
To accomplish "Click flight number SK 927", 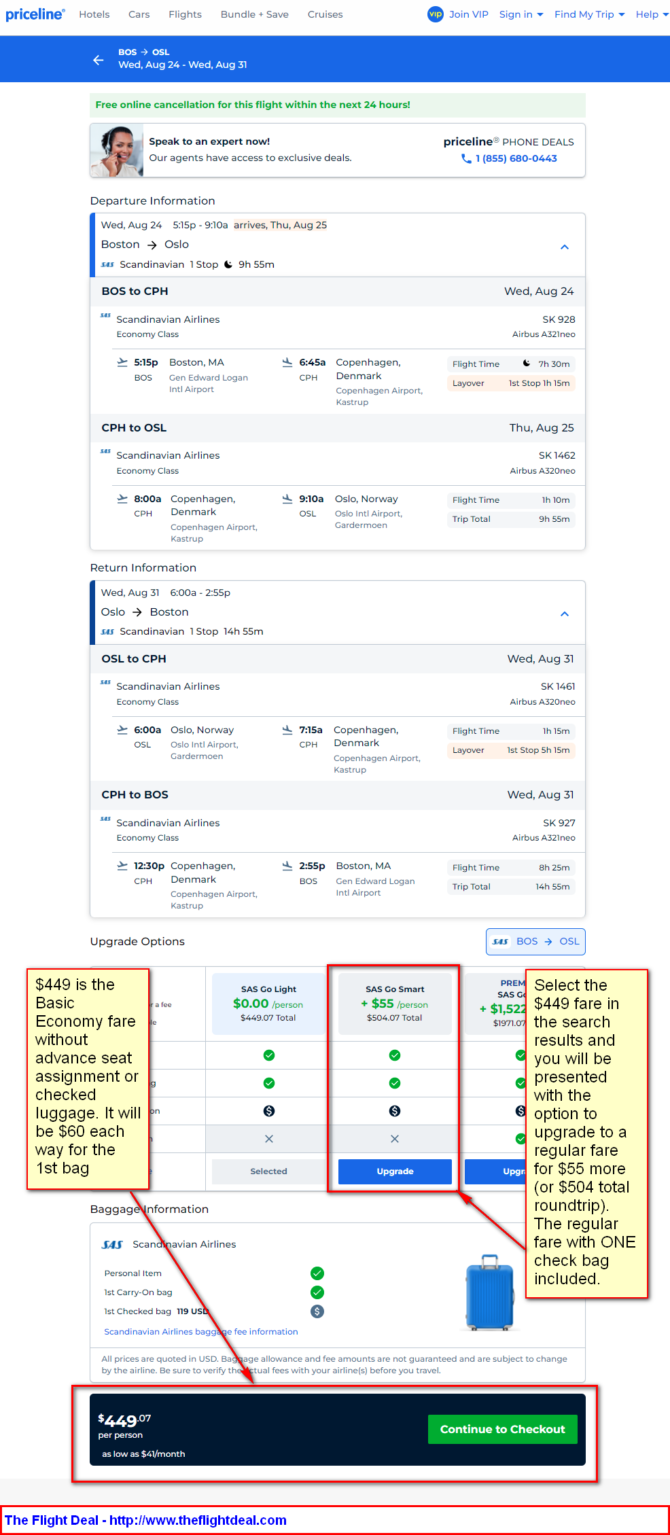I will 558,823.
